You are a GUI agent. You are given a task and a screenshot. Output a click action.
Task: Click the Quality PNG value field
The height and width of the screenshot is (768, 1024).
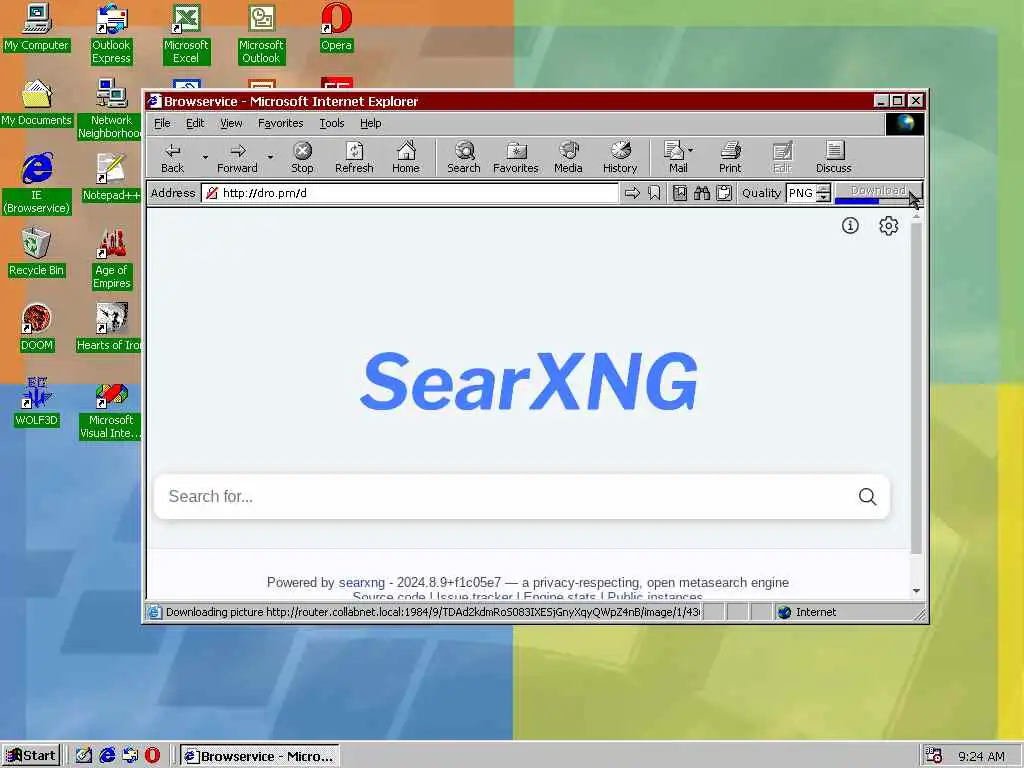[801, 193]
